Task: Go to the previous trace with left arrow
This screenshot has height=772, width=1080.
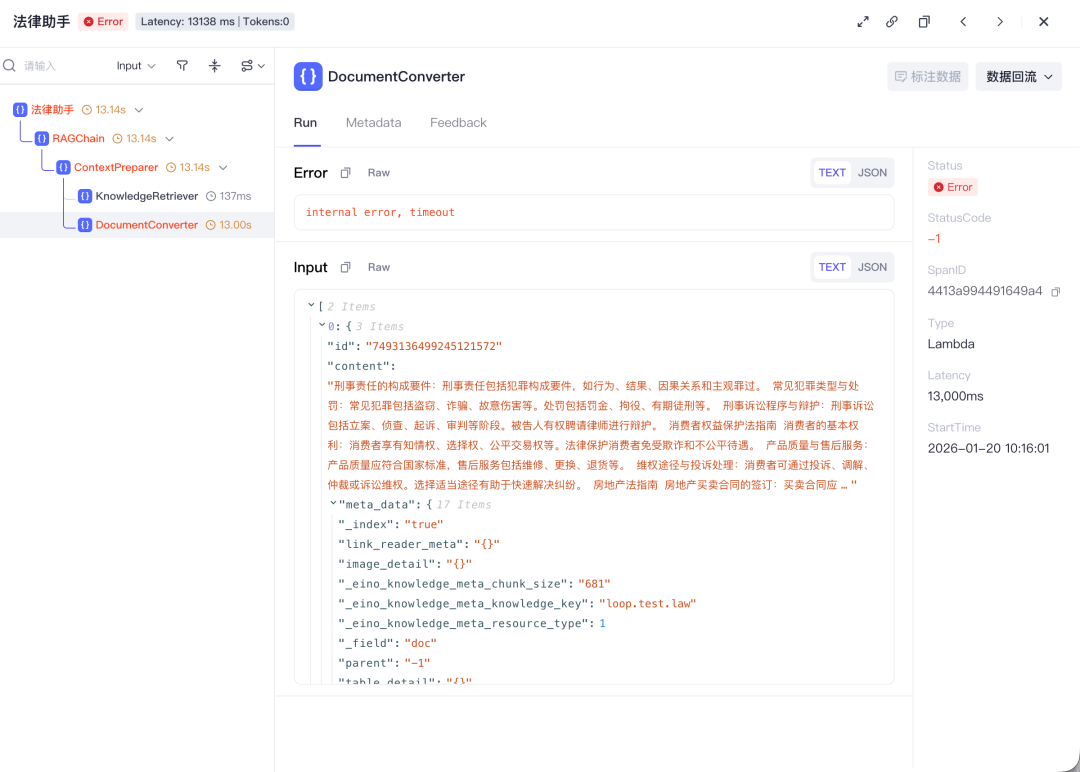Action: 963,22
